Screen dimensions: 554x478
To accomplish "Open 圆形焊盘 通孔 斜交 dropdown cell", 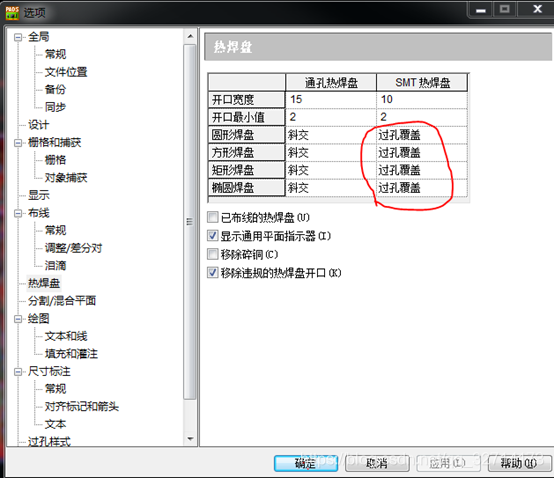I will (331, 135).
